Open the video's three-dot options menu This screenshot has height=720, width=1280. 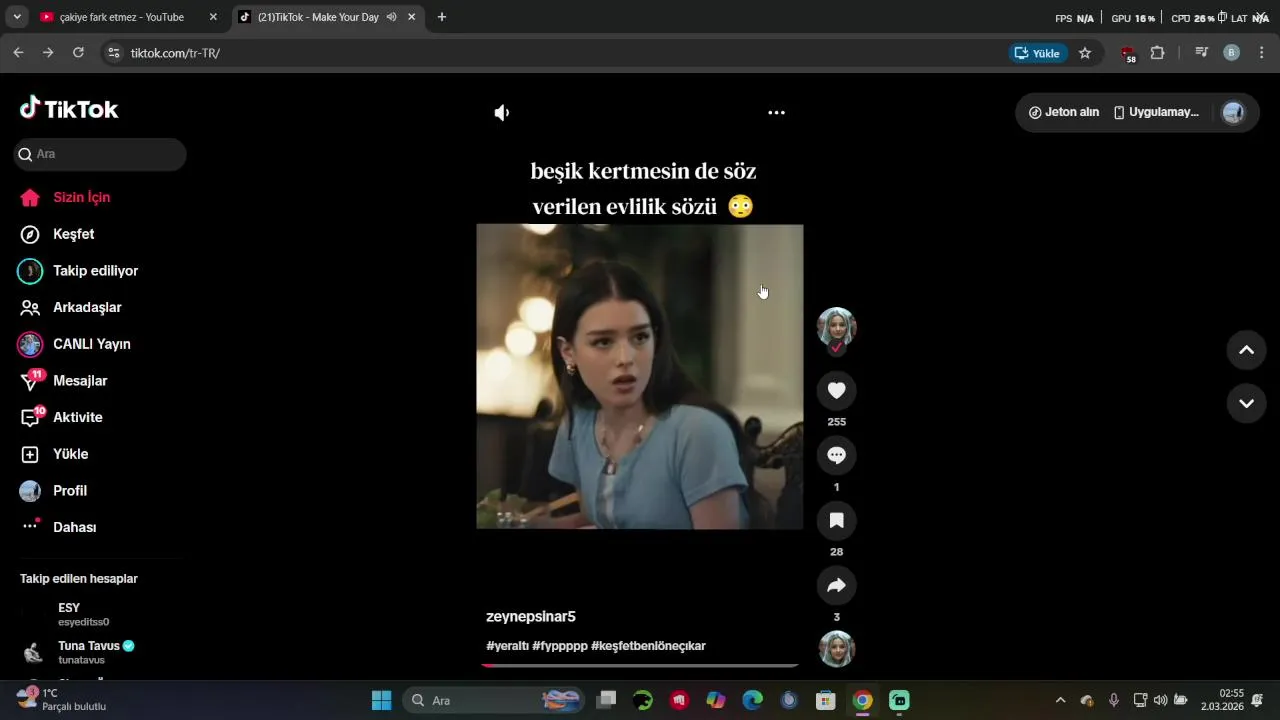coord(776,113)
